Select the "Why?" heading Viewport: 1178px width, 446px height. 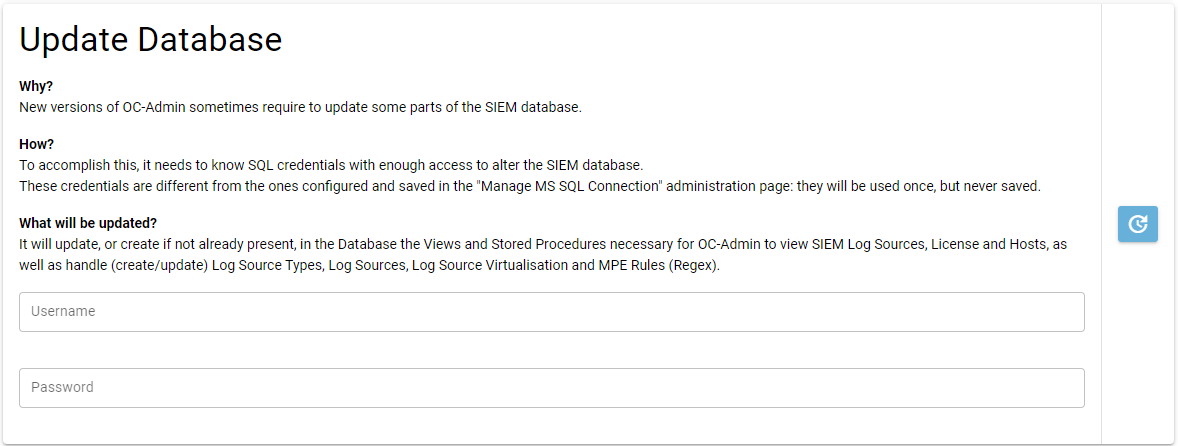(36, 86)
